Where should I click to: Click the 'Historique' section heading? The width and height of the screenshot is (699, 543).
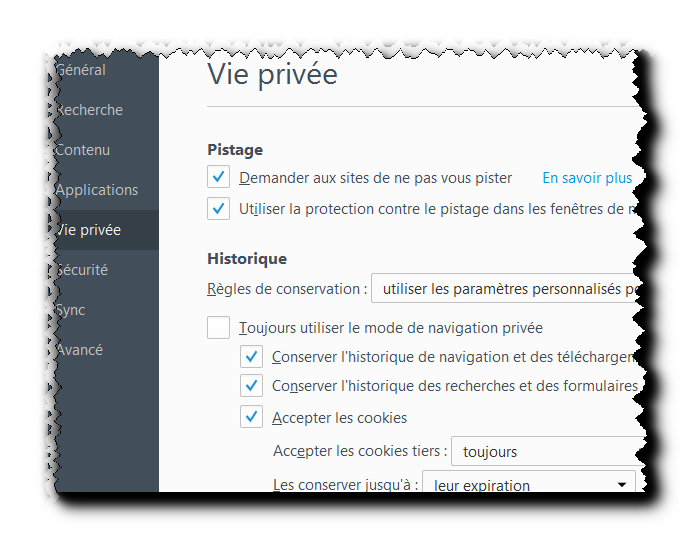tap(247, 258)
